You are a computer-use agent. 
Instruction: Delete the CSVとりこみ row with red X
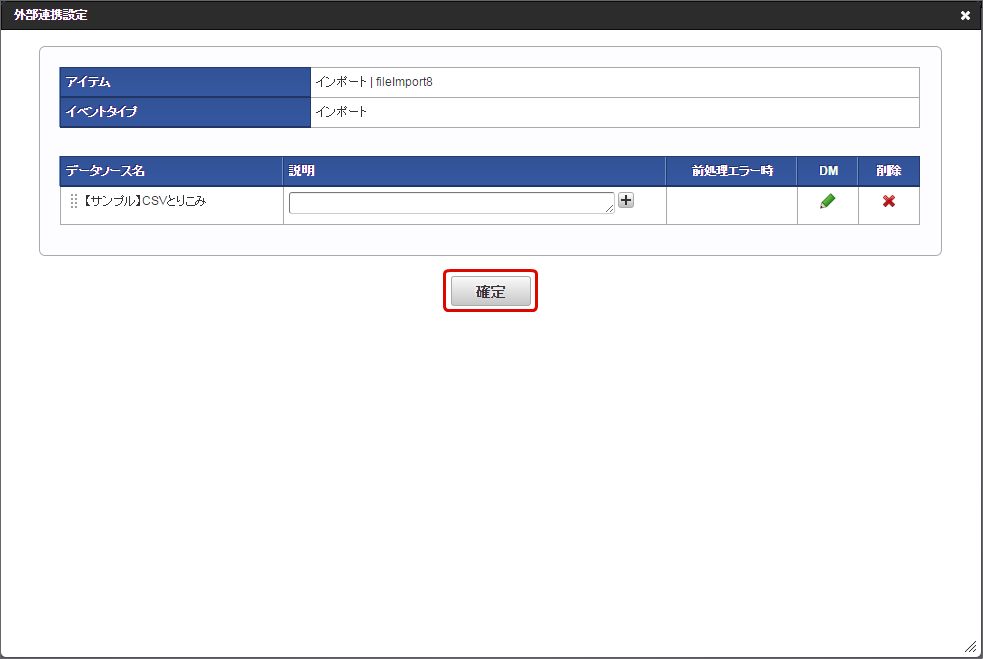click(888, 201)
